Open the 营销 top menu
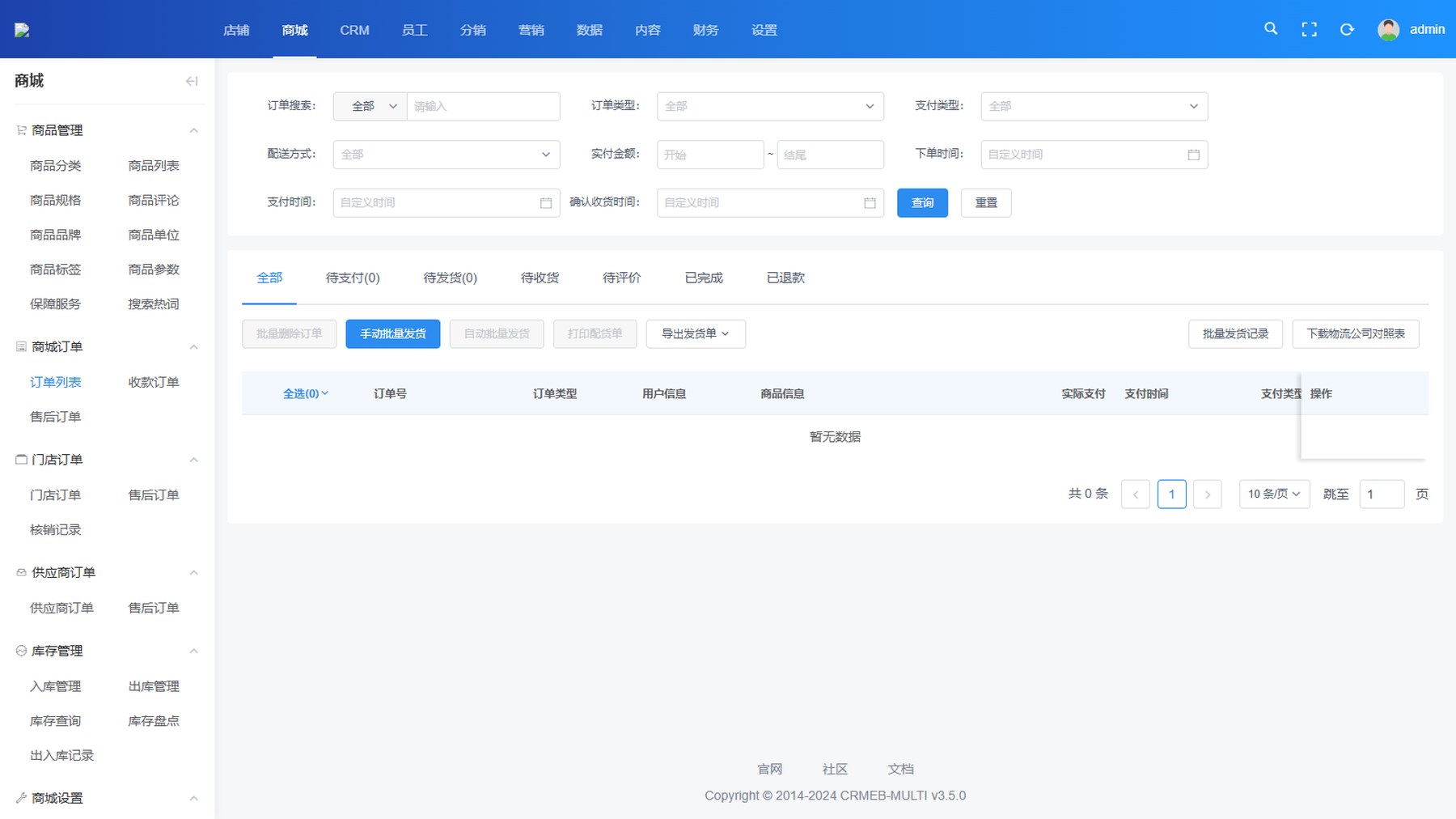The width and height of the screenshot is (1456, 819). (x=531, y=30)
